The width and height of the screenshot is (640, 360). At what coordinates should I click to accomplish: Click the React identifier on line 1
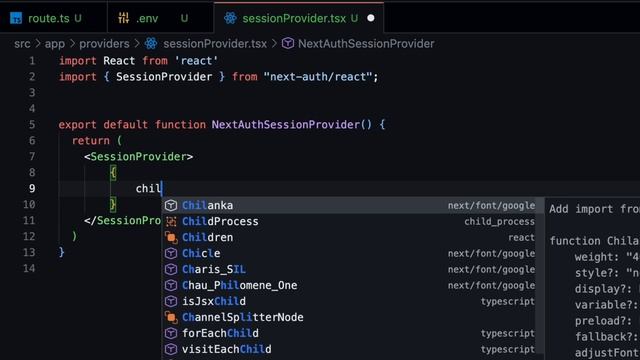coord(119,61)
